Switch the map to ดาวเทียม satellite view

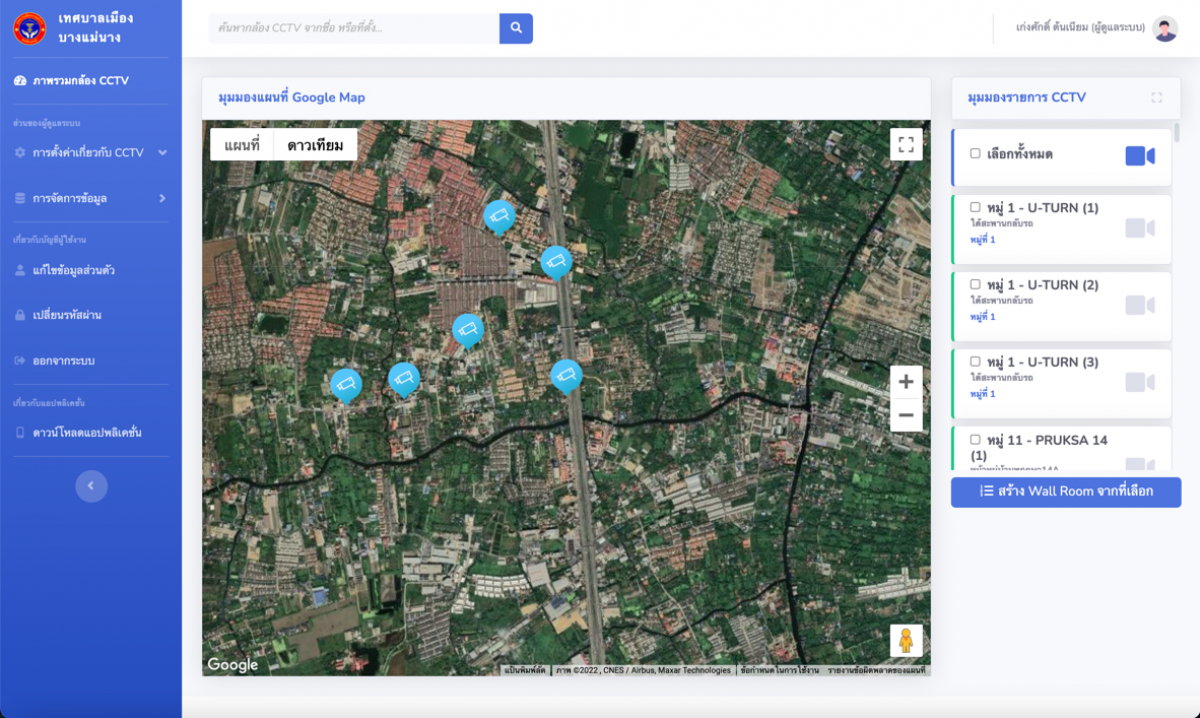(315, 145)
